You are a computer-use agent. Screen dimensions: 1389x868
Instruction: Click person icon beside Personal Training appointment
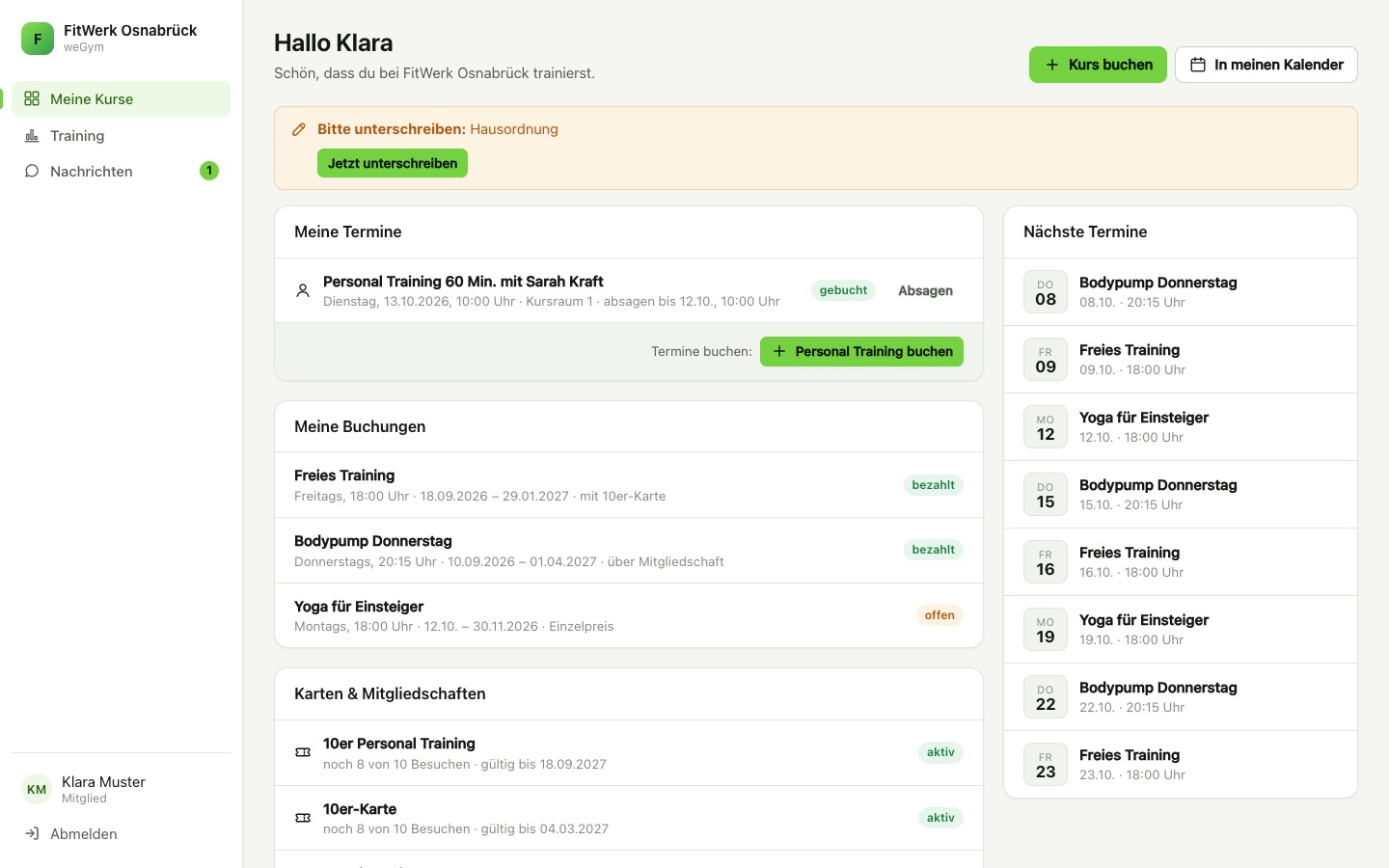303,290
